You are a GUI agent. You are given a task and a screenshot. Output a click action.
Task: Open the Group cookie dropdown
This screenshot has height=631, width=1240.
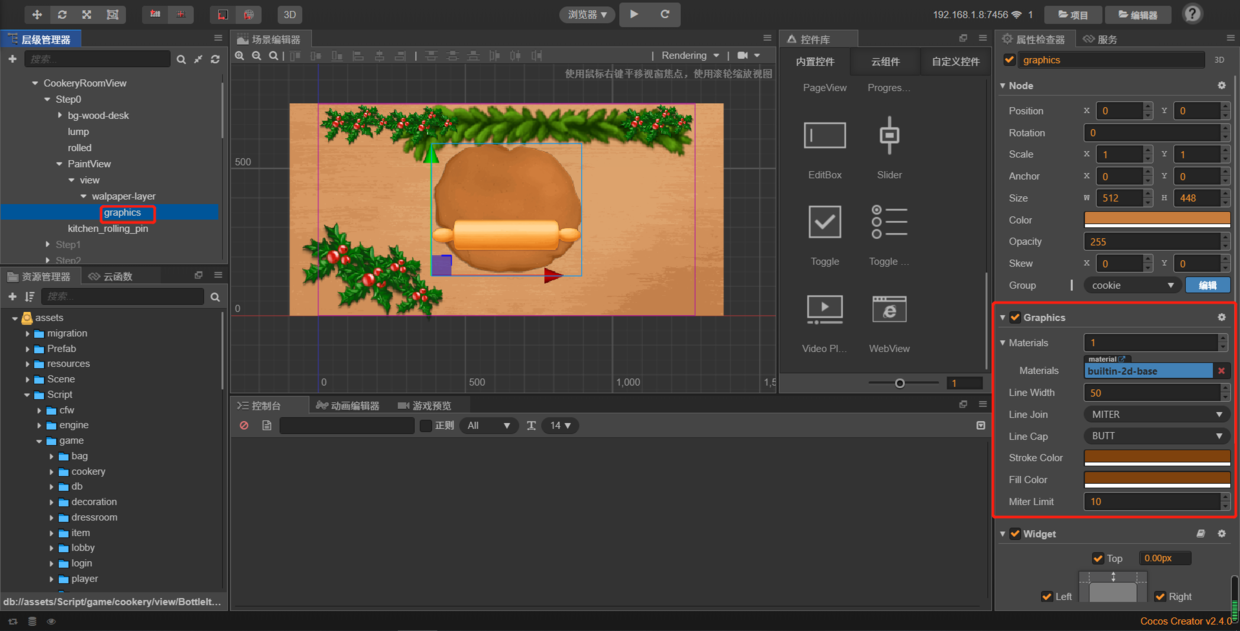pos(1132,285)
